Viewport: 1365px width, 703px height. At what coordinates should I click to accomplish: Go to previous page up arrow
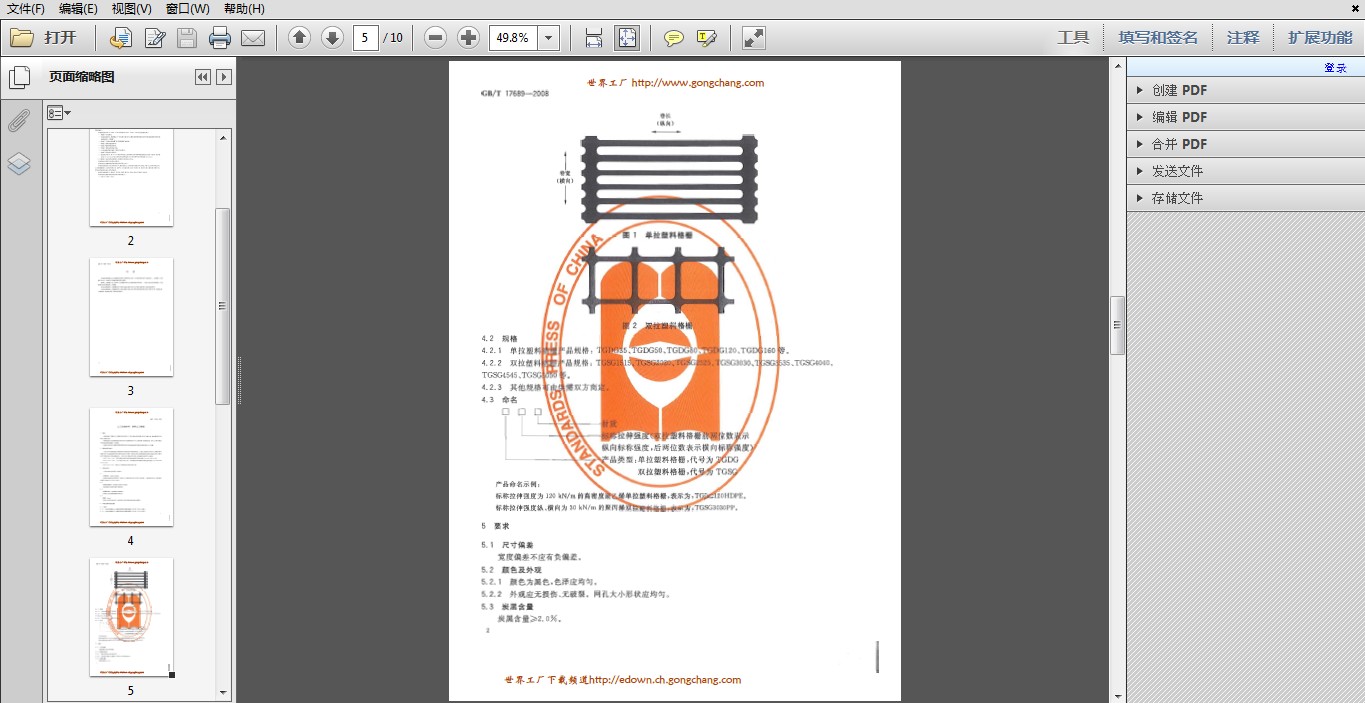click(299, 38)
